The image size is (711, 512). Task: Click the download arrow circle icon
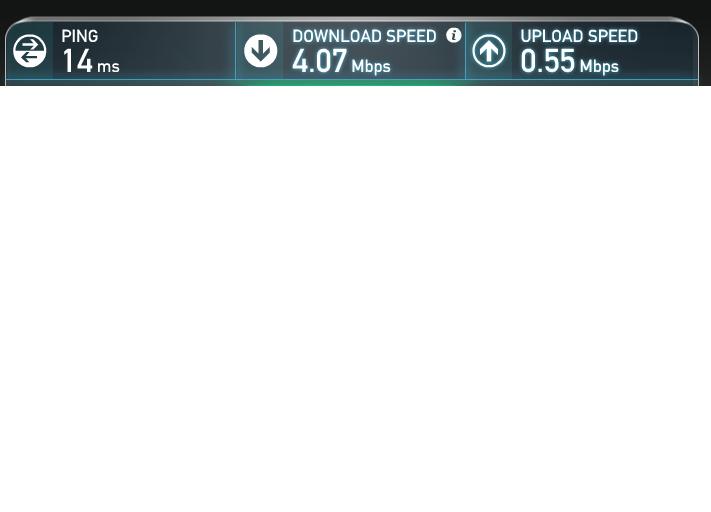tap(260, 51)
